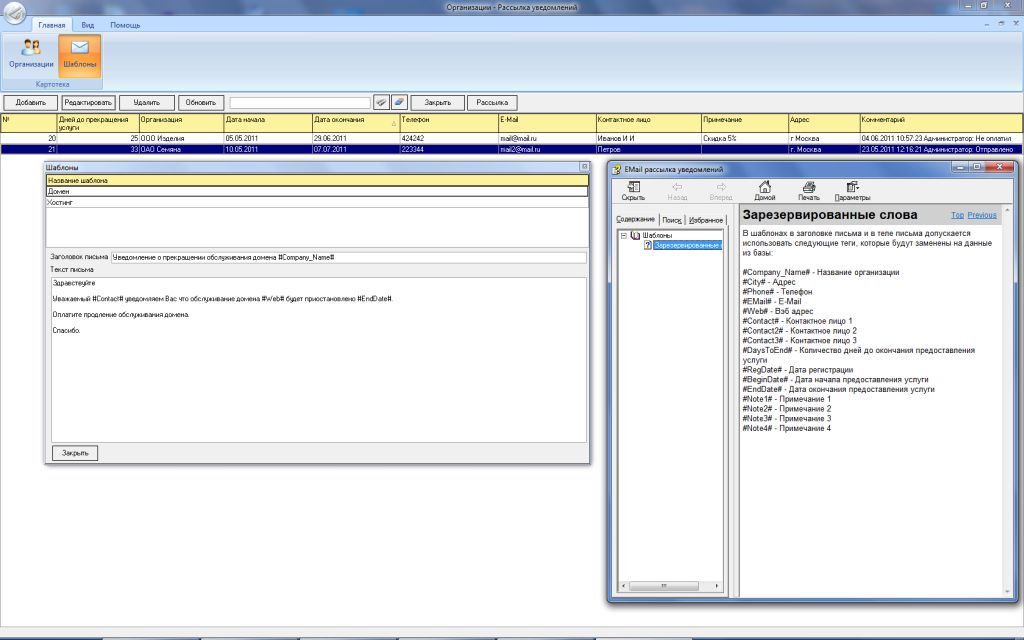The image size is (1024, 640).
Task: Click the Примечание column header
Action: pyautogui.click(x=744, y=123)
